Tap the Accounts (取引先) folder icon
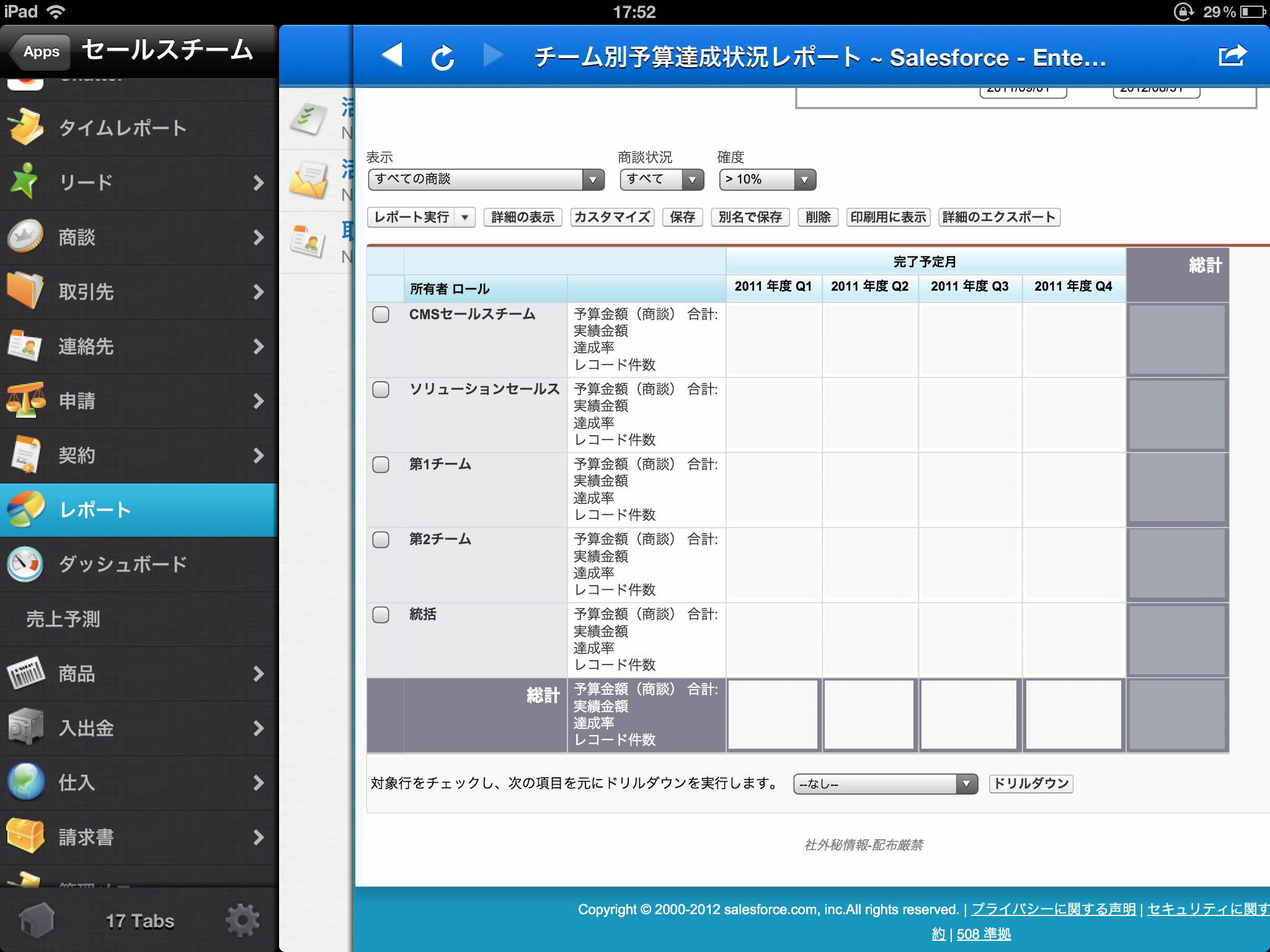 pyautogui.click(x=25, y=290)
